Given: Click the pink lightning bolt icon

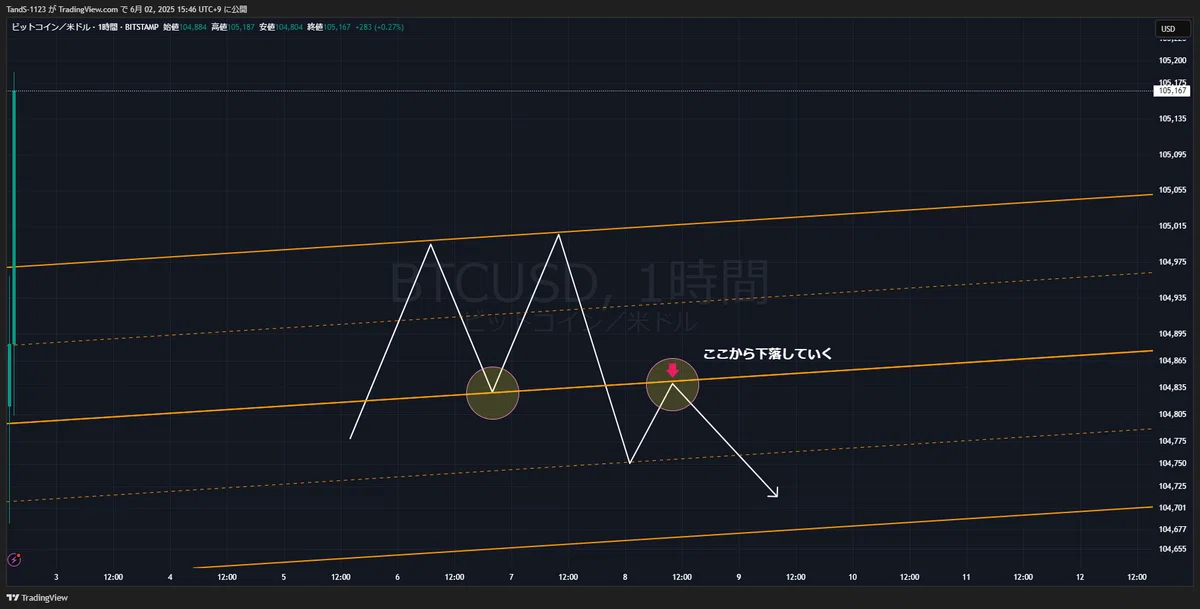Looking at the screenshot, I should pyautogui.click(x=14, y=560).
